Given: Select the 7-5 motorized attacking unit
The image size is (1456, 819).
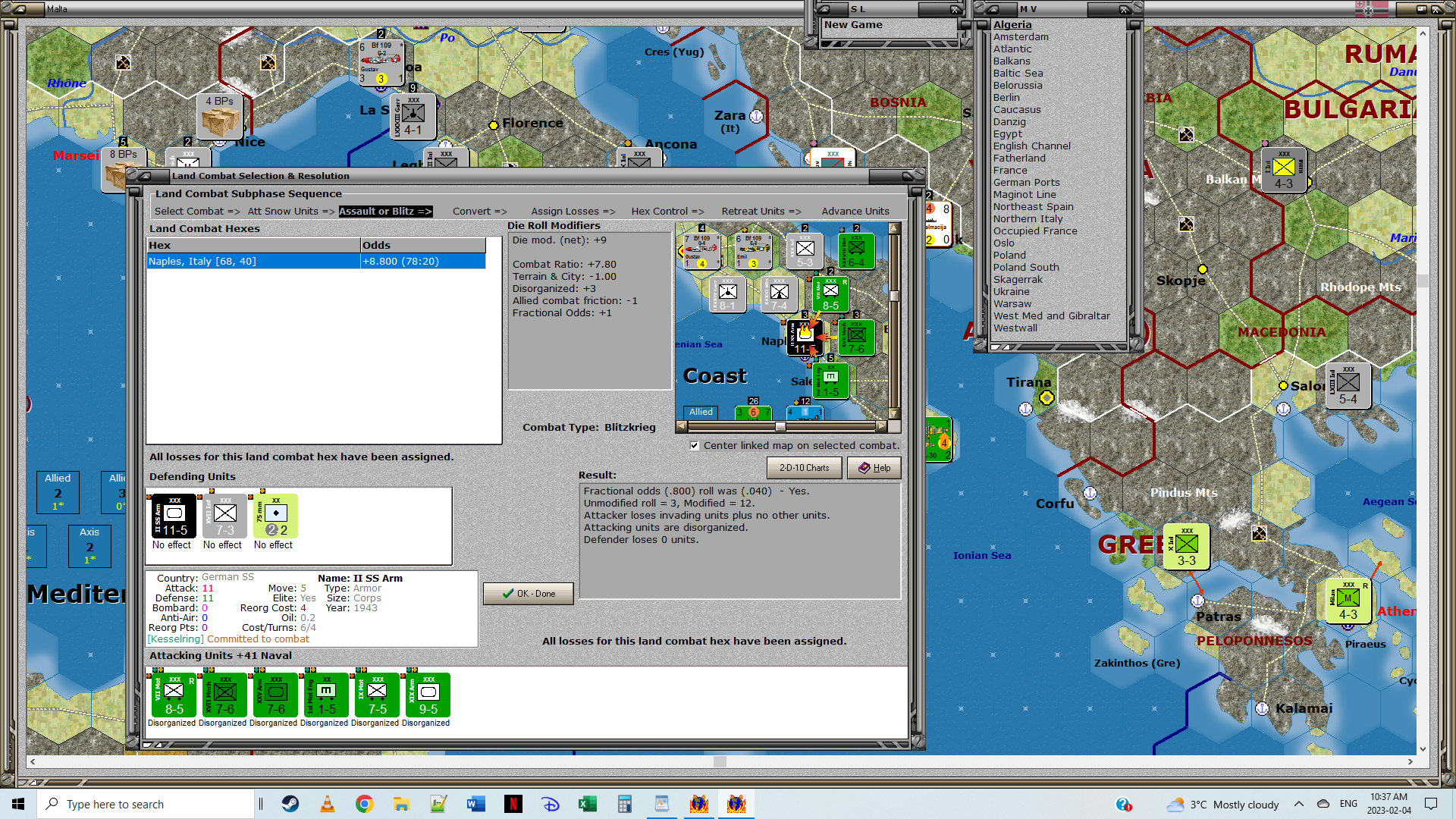Looking at the screenshot, I should tap(378, 695).
